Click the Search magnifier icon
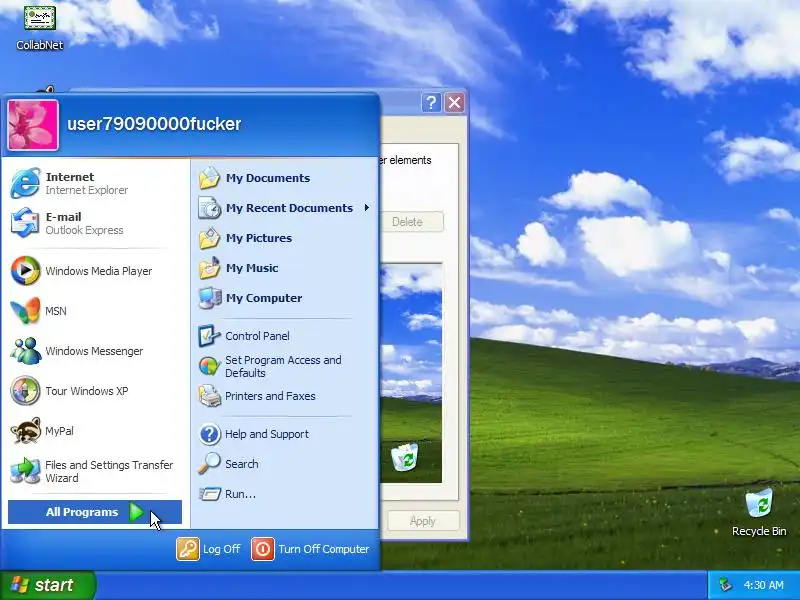This screenshot has width=800, height=600. click(209, 464)
